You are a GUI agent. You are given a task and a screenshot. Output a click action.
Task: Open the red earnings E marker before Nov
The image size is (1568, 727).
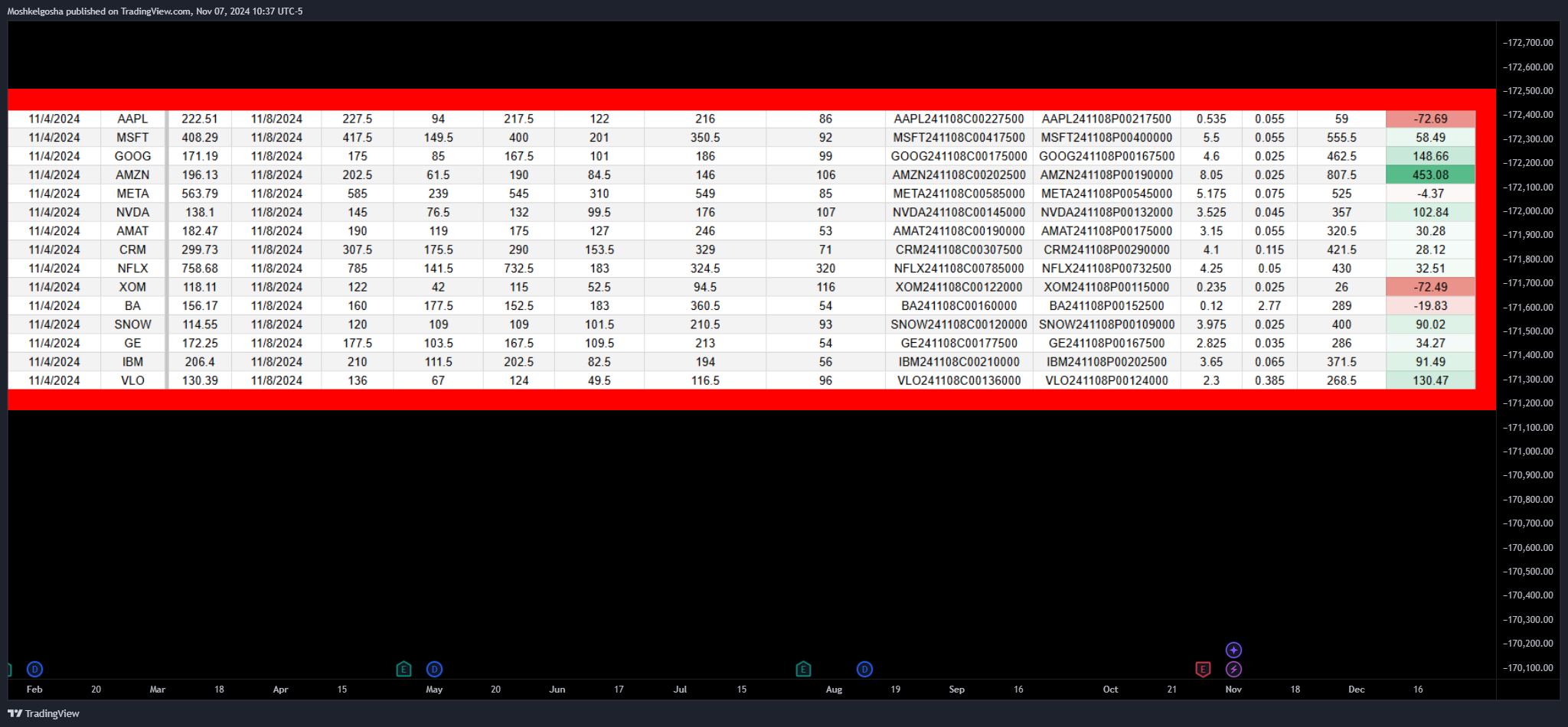click(1203, 669)
